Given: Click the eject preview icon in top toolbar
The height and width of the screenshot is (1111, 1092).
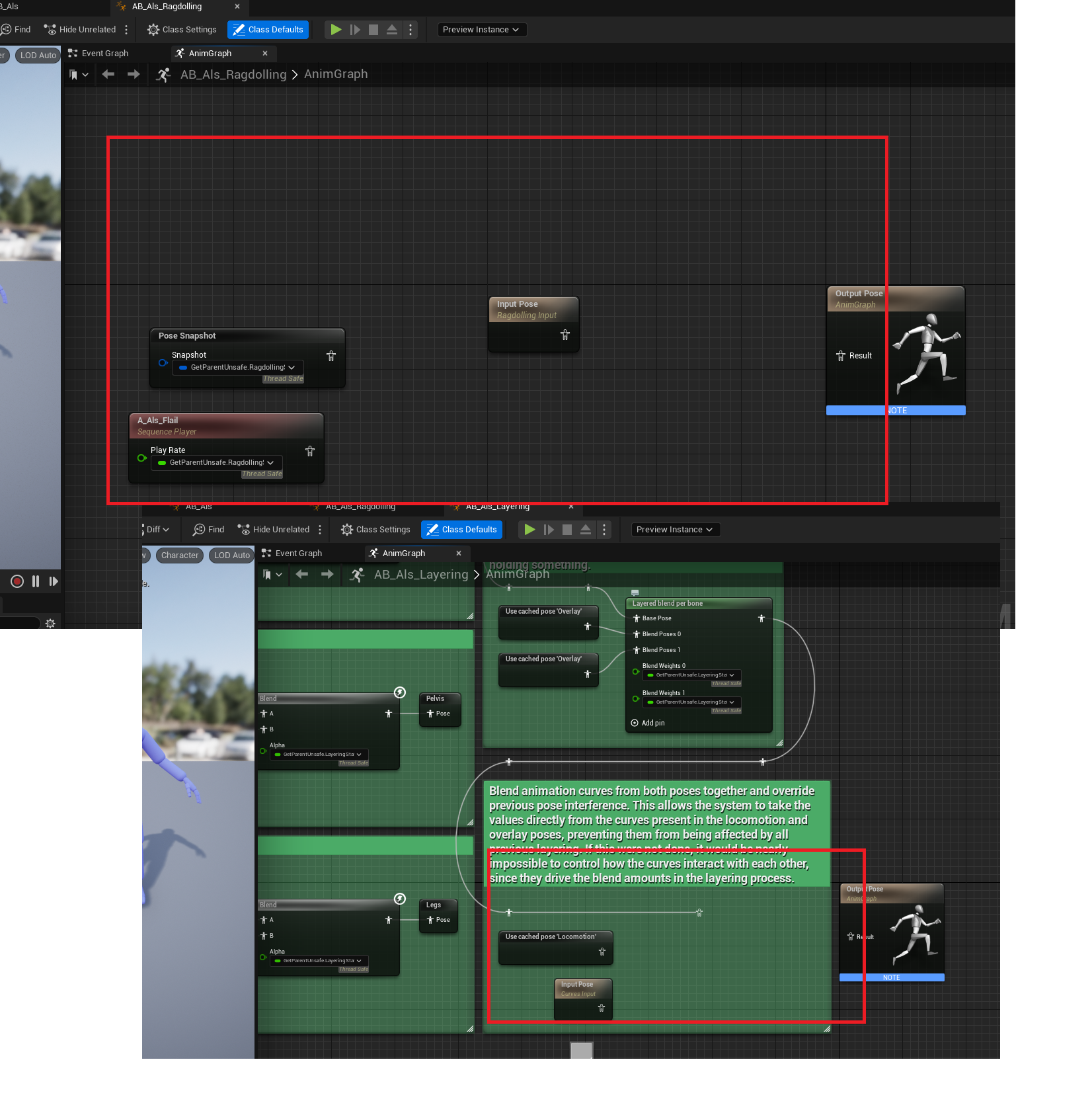Looking at the screenshot, I should coord(391,29).
